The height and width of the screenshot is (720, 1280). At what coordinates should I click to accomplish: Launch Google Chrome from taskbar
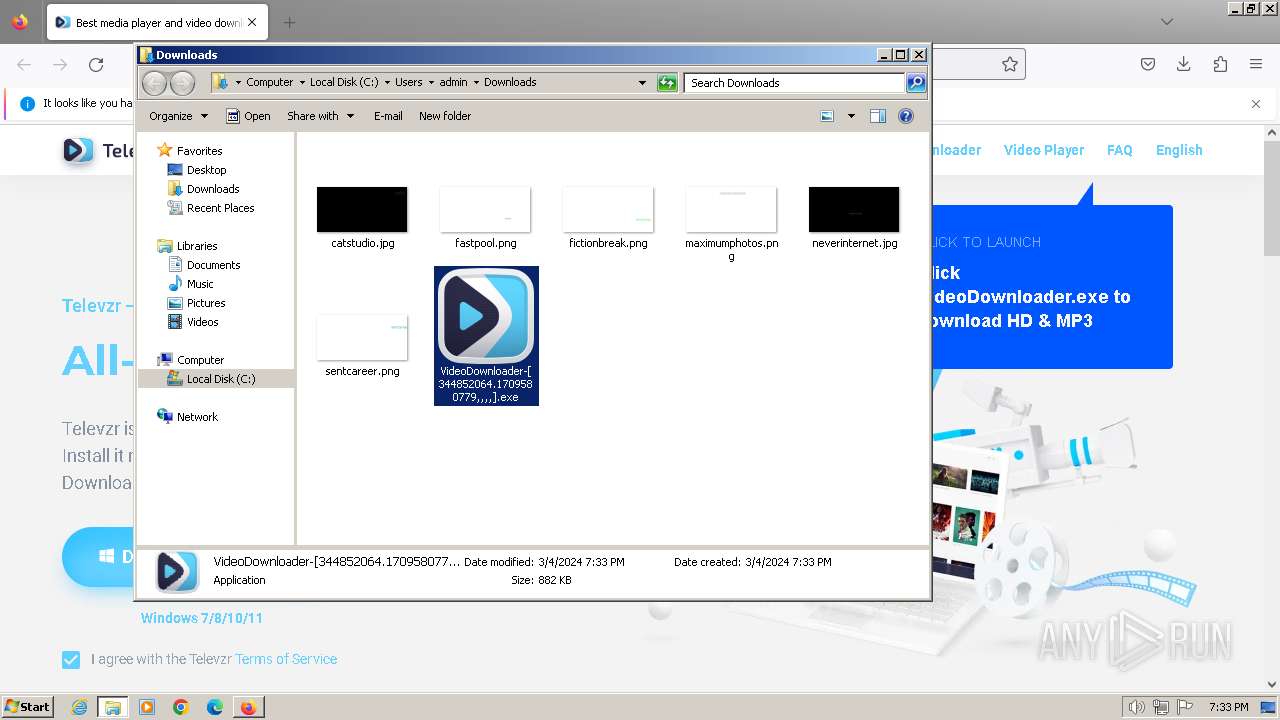181,707
